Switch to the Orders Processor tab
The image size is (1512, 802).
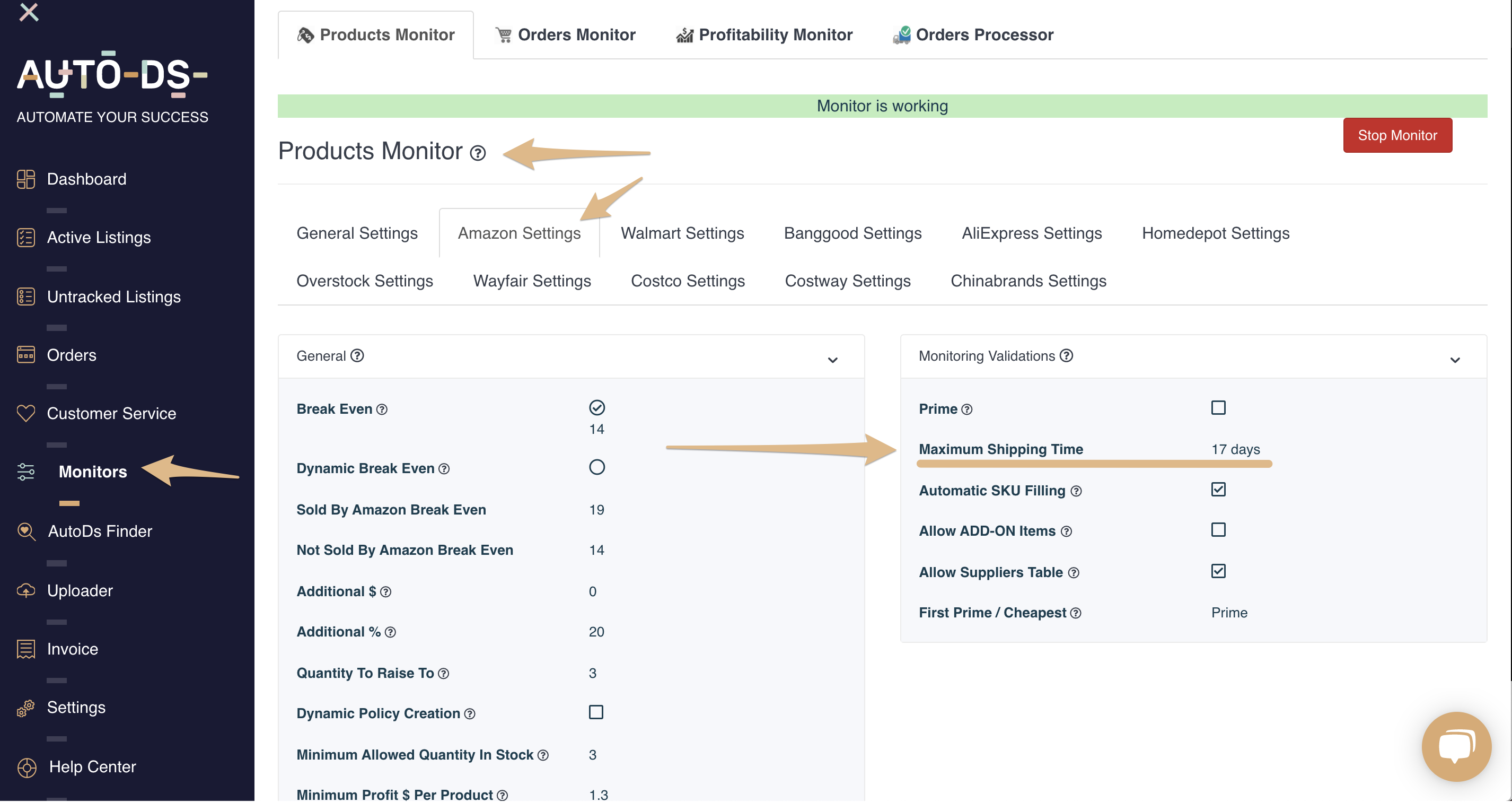tap(973, 34)
